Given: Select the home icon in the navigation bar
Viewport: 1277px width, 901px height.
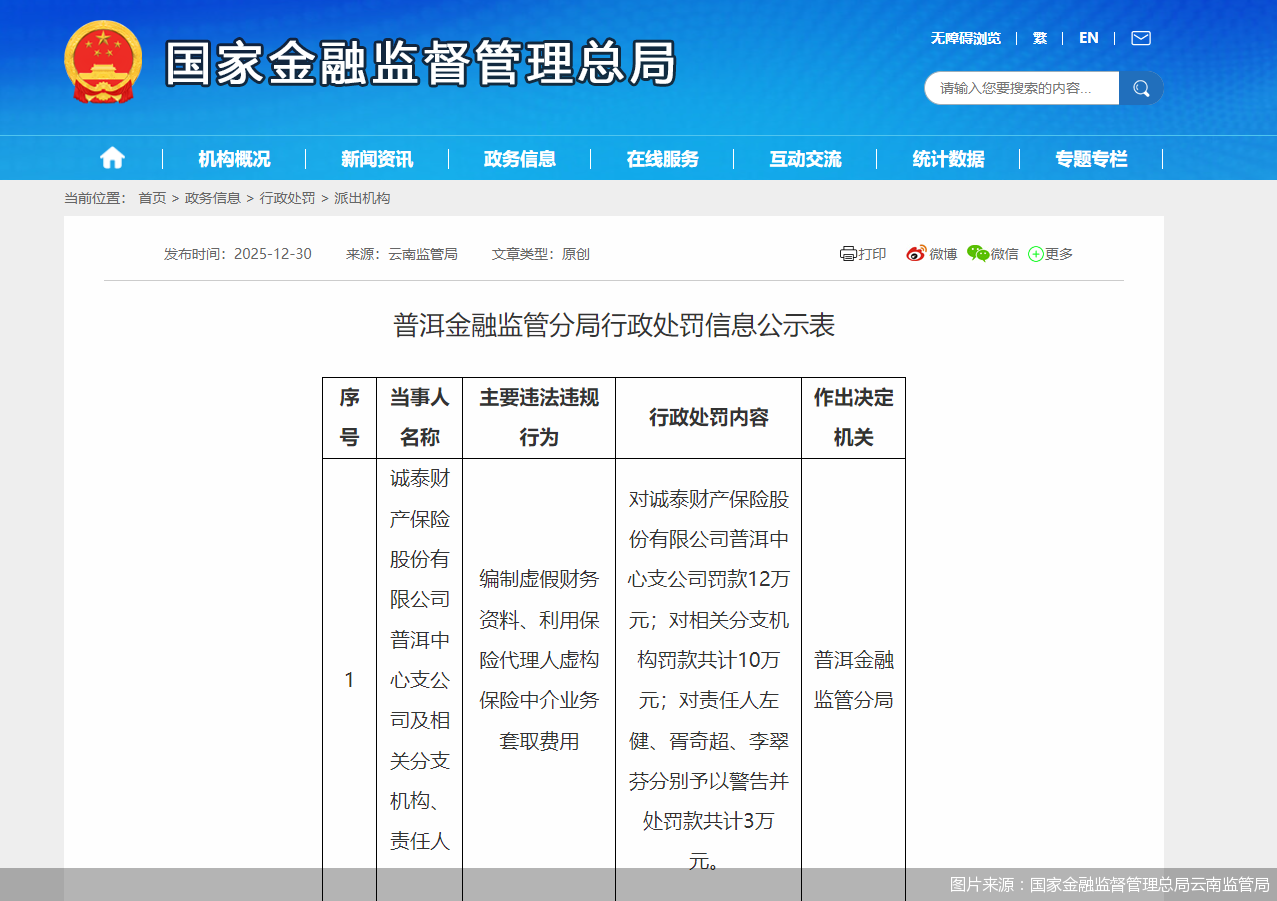Looking at the screenshot, I should (x=111, y=157).
